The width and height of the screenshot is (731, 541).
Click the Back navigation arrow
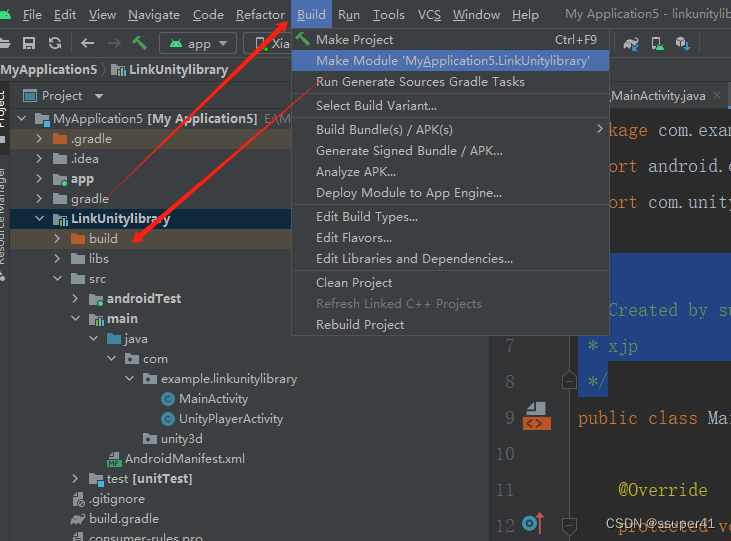[x=87, y=43]
